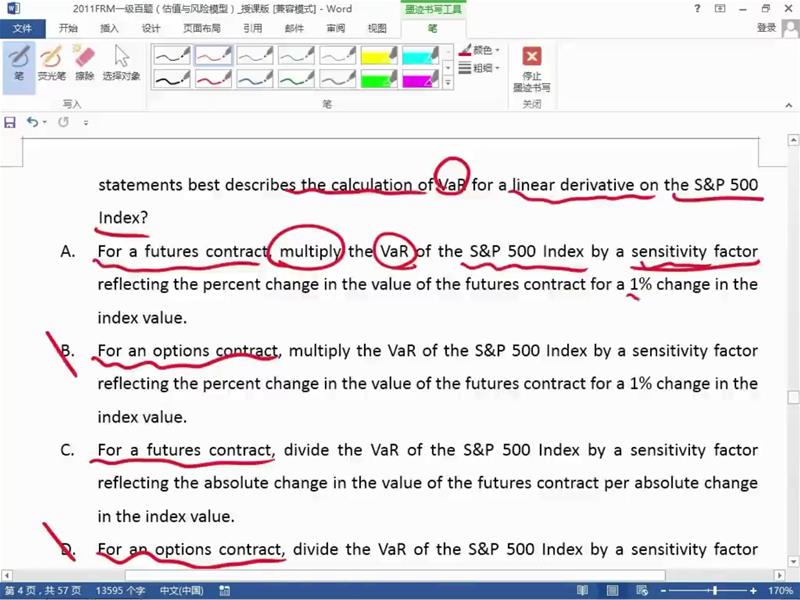Select the 擦除 eraser tool

pyautogui.click(x=84, y=64)
